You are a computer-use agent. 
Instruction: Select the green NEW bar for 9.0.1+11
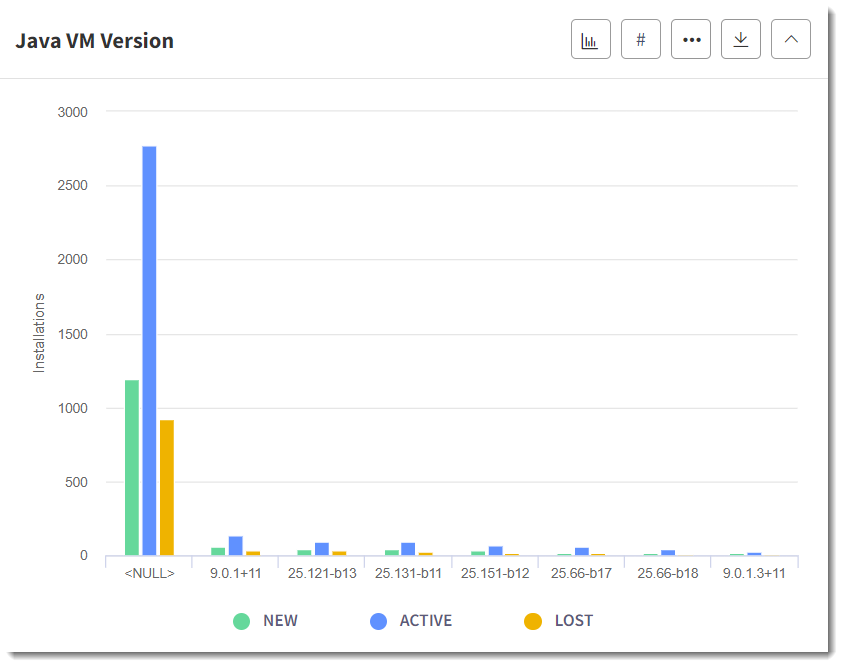[218, 551]
